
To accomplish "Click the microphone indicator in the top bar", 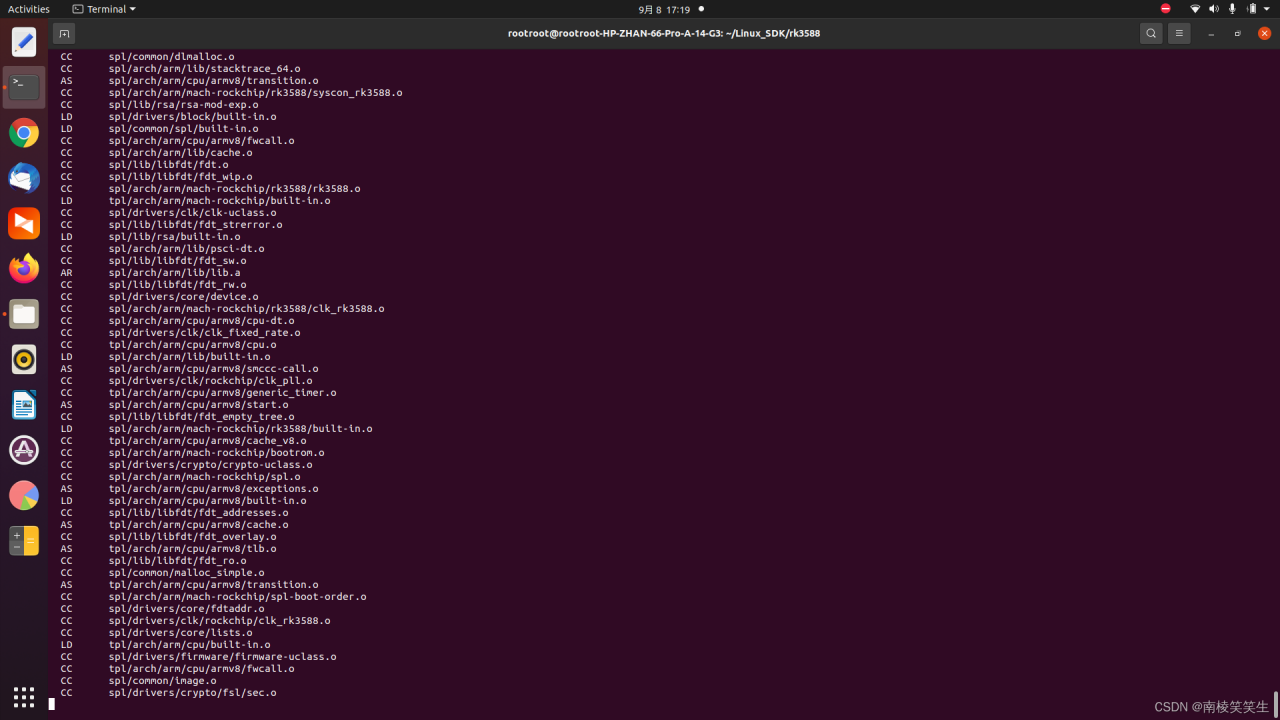I will [x=1232, y=9].
